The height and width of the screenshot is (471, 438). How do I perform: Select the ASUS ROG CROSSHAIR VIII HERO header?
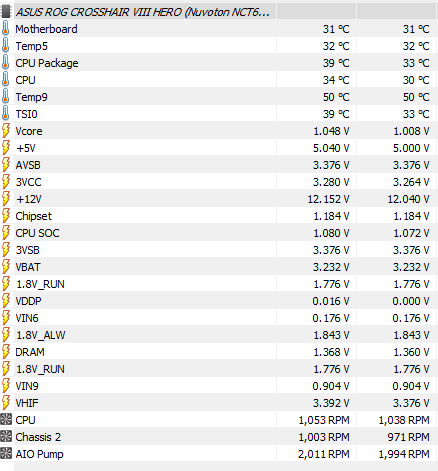pyautogui.click(x=143, y=12)
